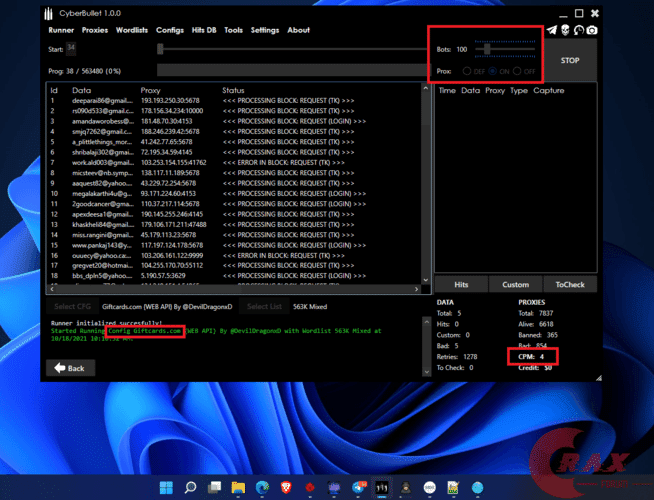Open Windows Search from the taskbar
Image resolution: width=654 pixels, height=500 pixels.
point(191,487)
